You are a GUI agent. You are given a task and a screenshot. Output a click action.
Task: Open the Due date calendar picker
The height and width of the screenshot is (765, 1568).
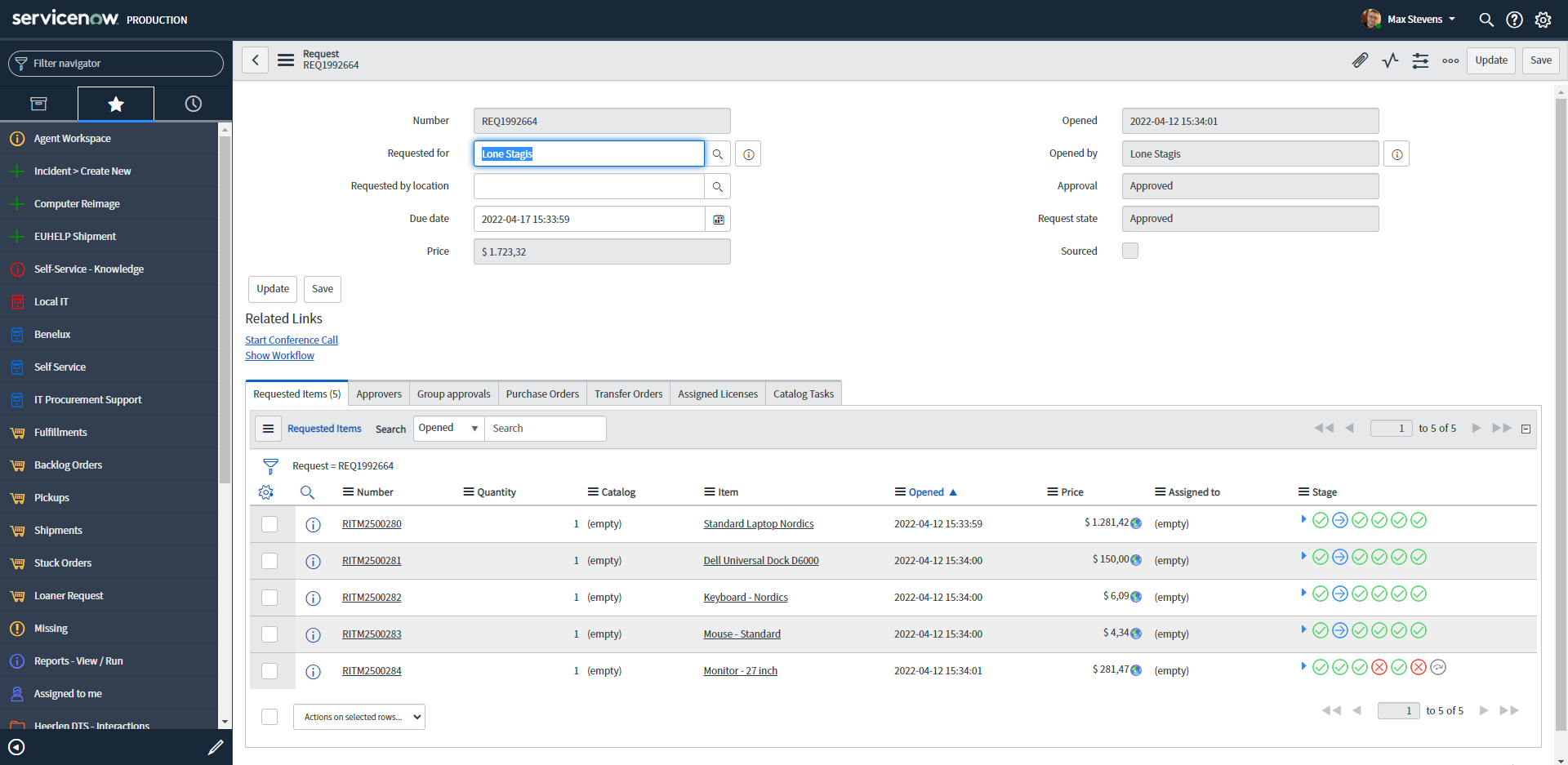718,220
